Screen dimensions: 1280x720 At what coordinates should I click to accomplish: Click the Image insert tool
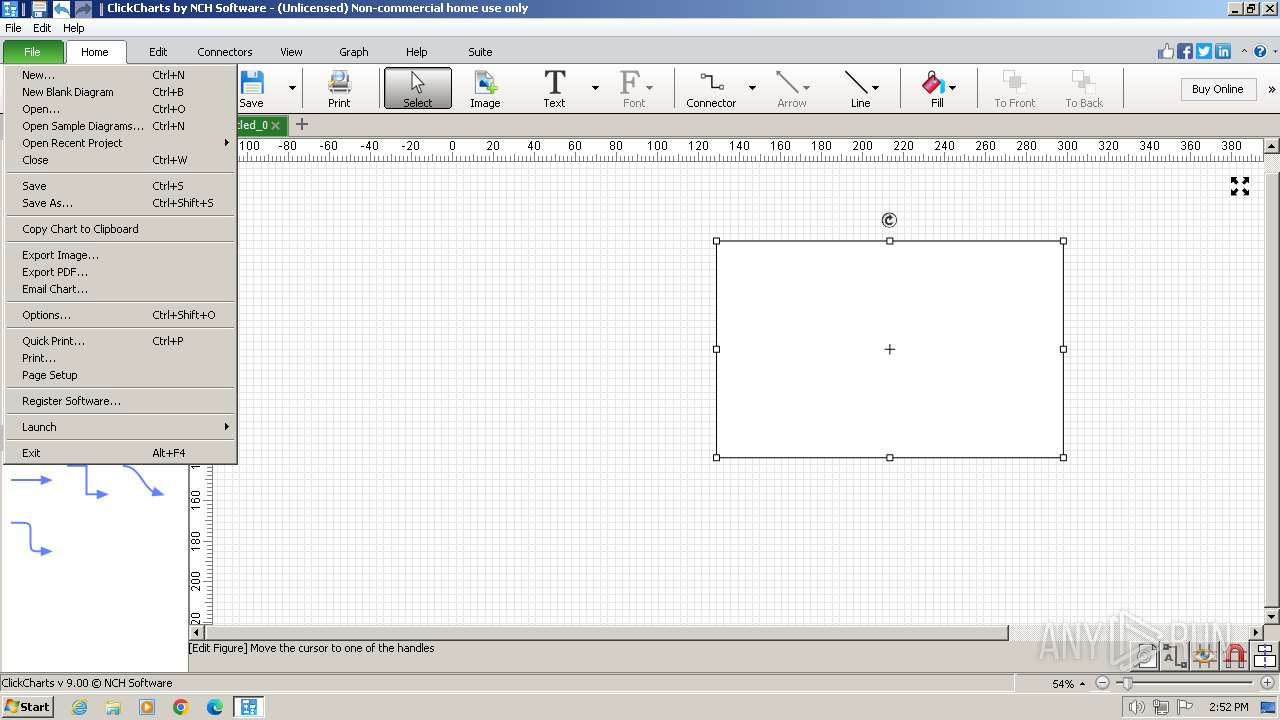tap(485, 88)
